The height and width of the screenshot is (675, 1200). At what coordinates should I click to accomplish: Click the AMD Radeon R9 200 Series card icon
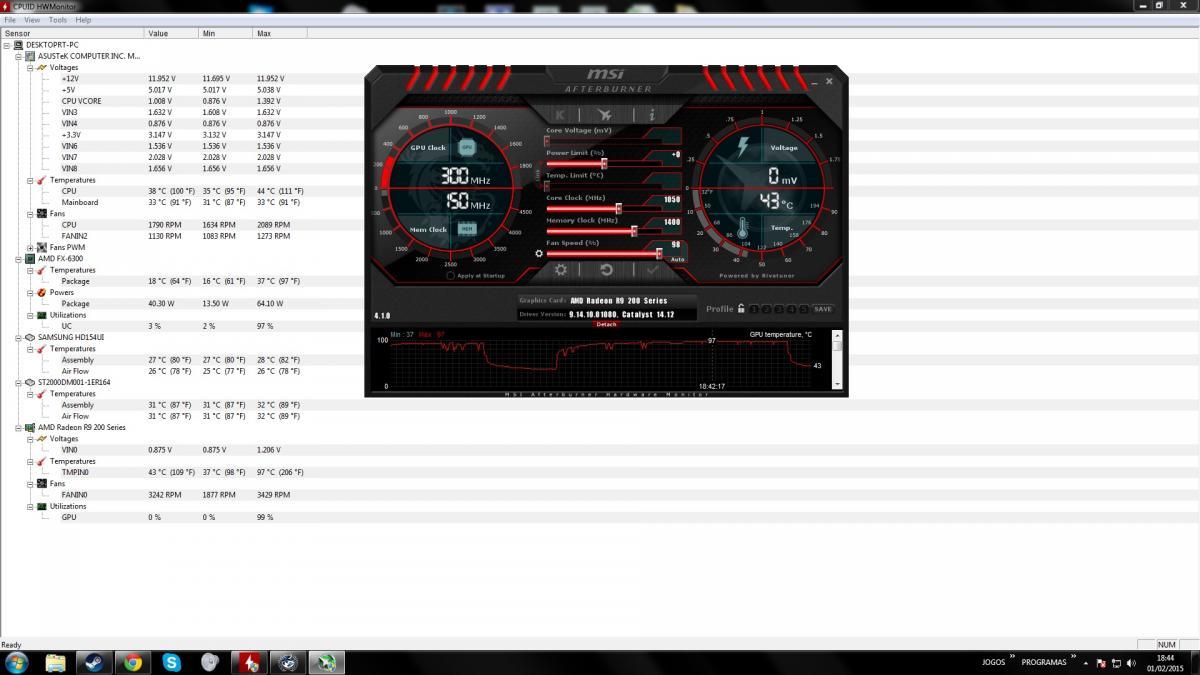tap(31, 427)
